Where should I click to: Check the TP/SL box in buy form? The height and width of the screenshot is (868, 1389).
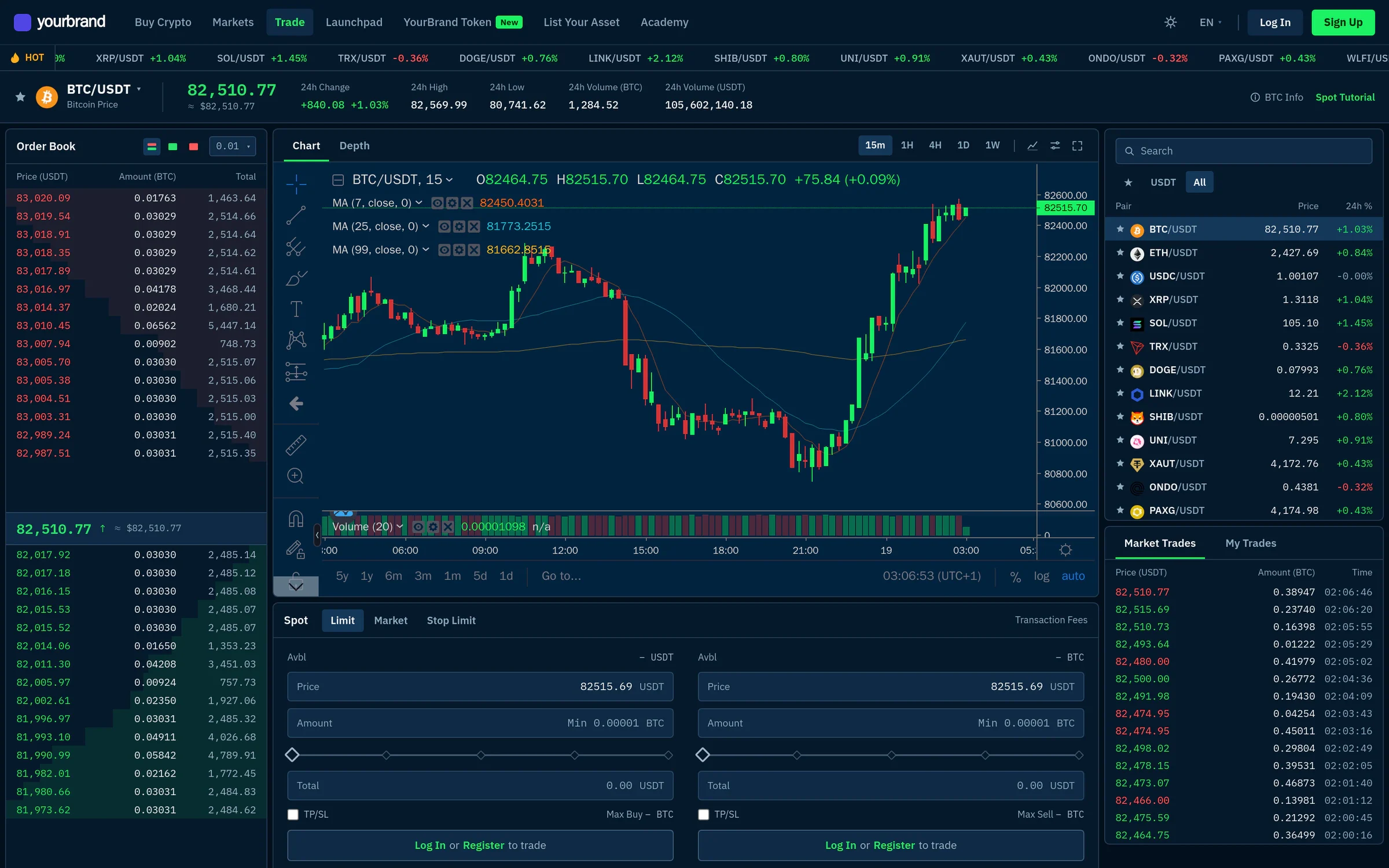pyautogui.click(x=293, y=814)
